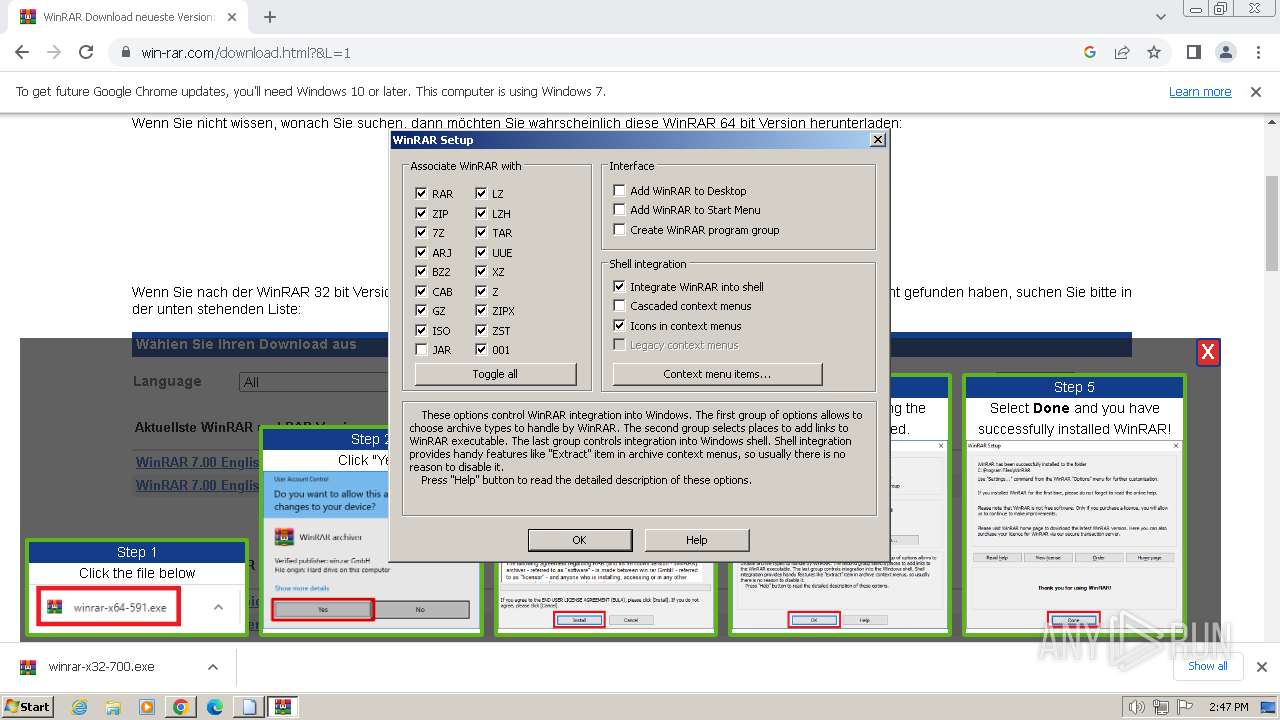The height and width of the screenshot is (720, 1280).
Task: Confirm WinRAR Setup with OK
Action: (x=579, y=540)
